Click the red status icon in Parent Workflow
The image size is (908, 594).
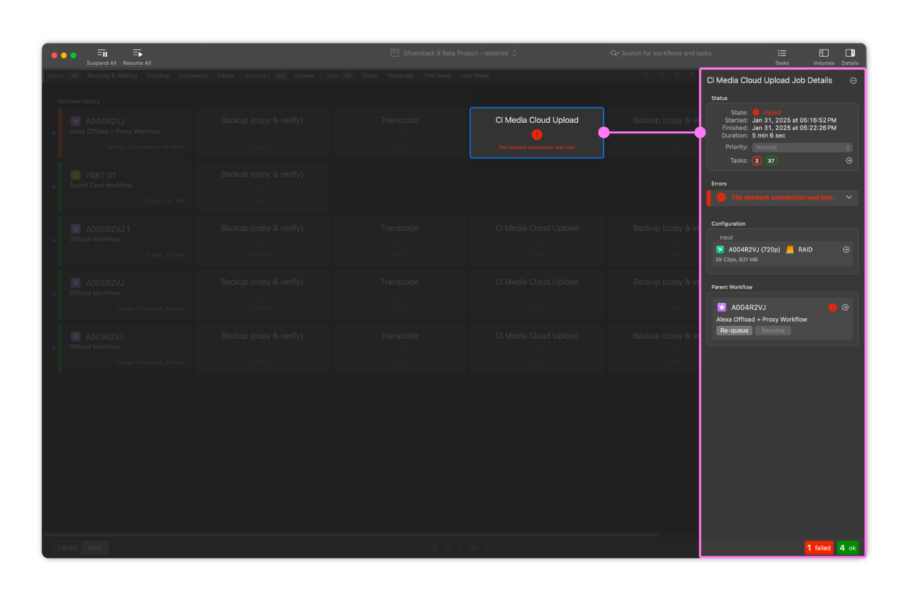point(832,307)
